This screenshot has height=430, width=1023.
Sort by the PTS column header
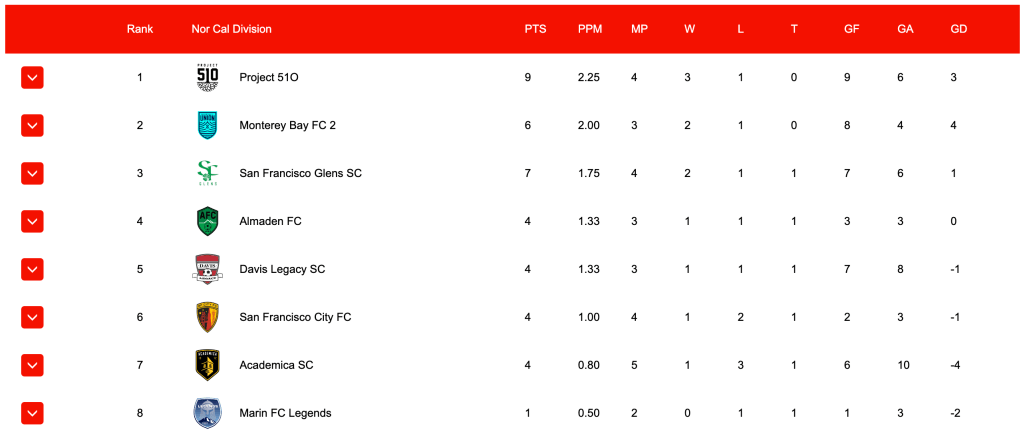point(535,29)
